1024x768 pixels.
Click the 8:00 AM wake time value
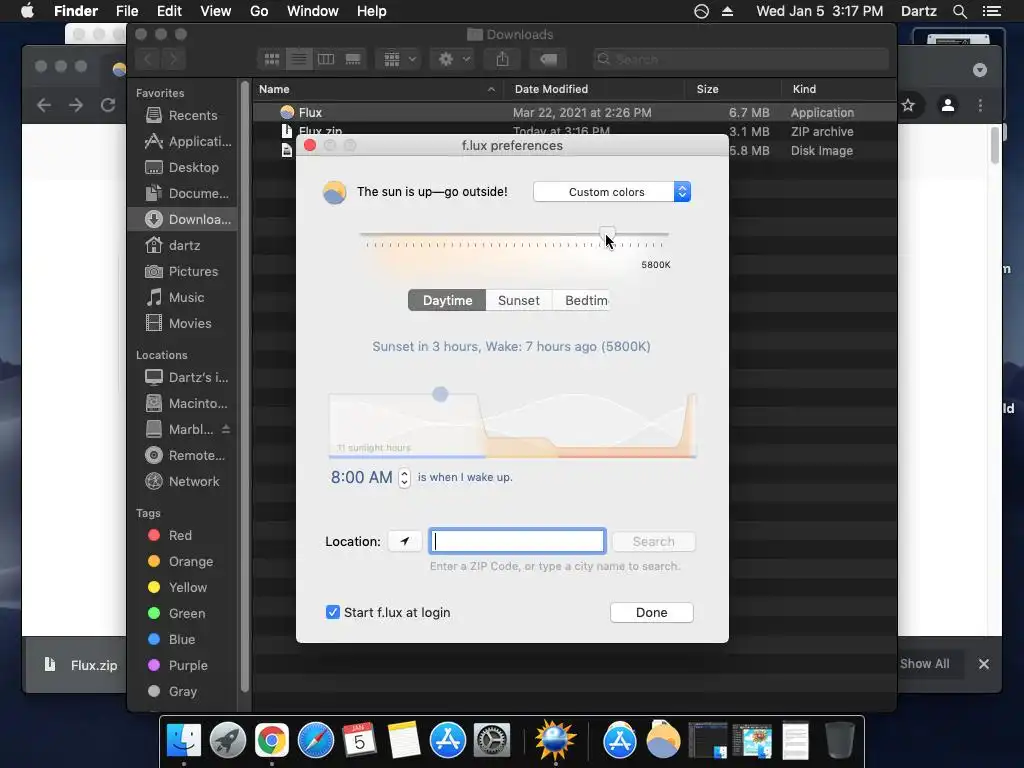[x=361, y=477]
